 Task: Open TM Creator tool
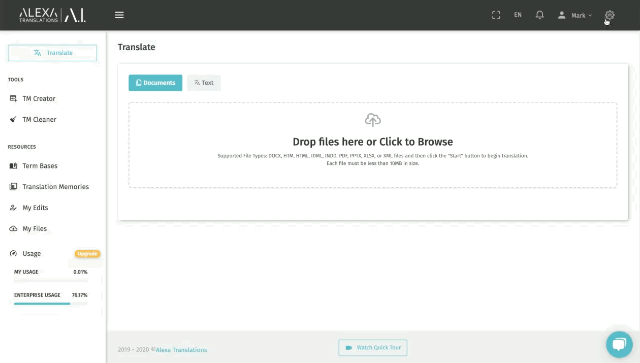(39, 98)
